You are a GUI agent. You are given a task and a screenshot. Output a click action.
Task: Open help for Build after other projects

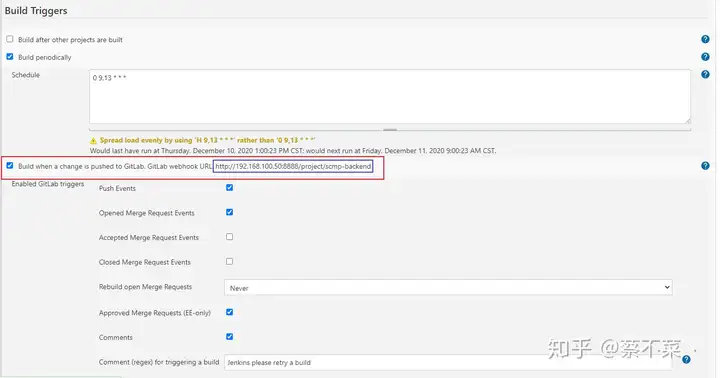[705, 39]
